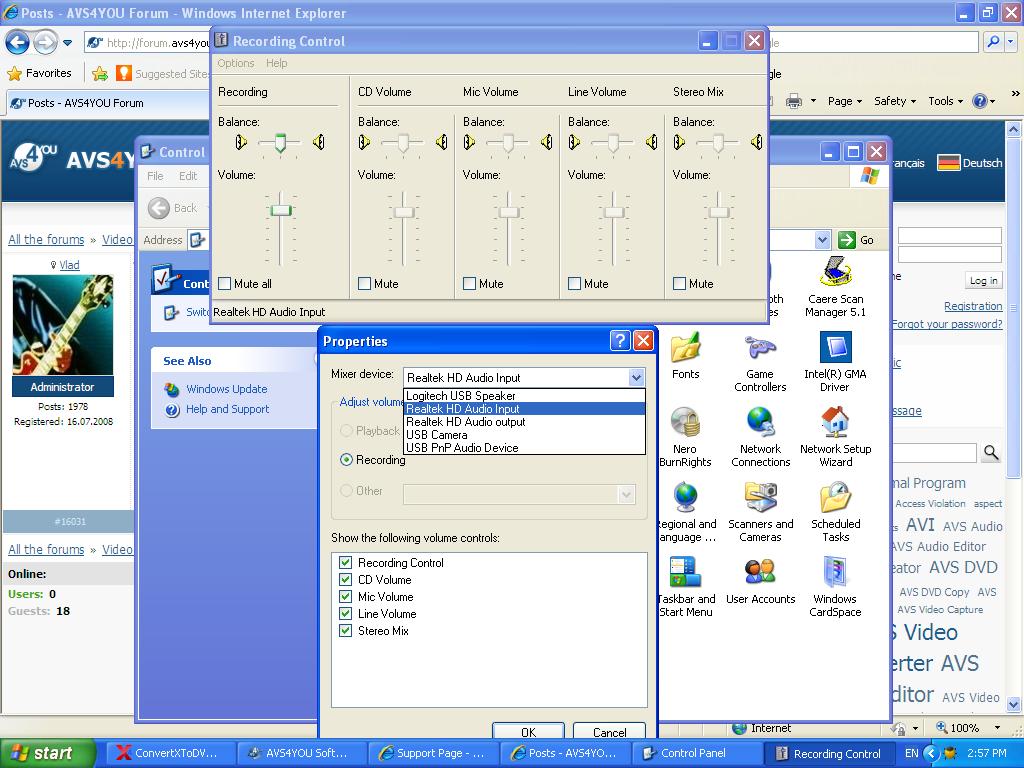Open the Registration link
This screenshot has height=768, width=1024.
973,306
